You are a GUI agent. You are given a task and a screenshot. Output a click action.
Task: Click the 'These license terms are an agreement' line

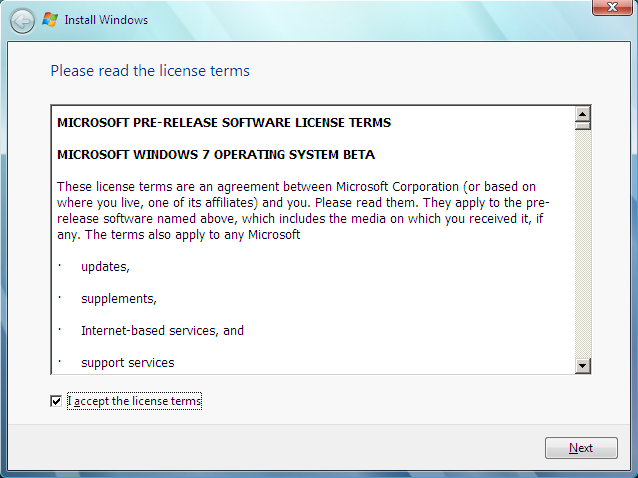(296, 187)
